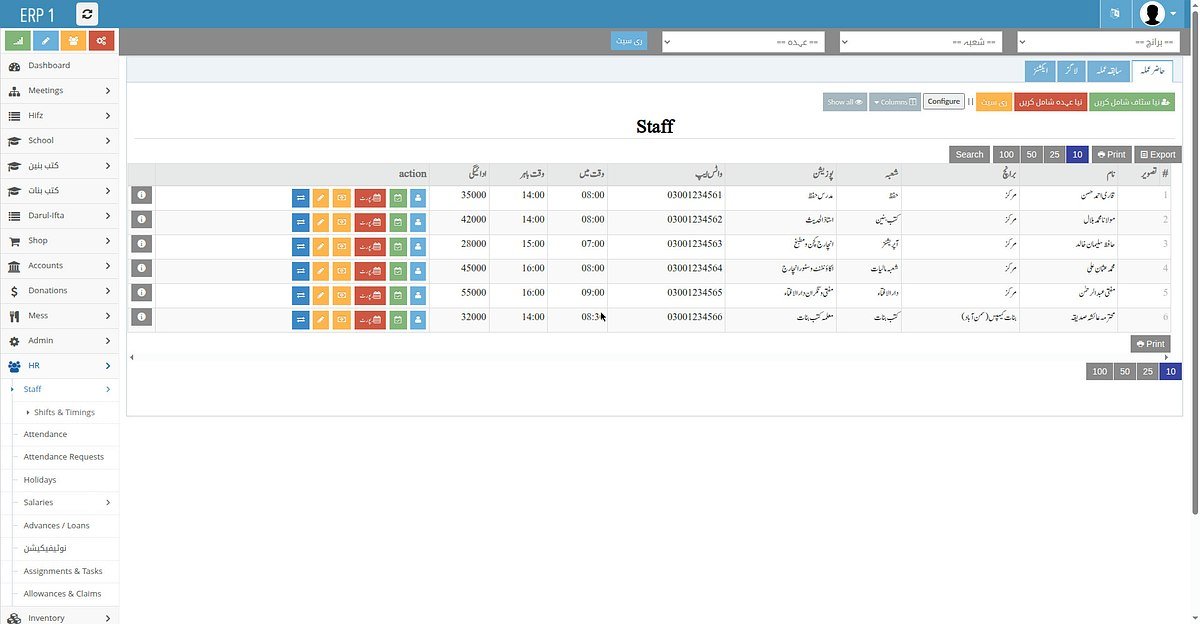The width and height of the screenshot is (1200, 625).
Task: Click the info icon on the 32000 row
Action: 141,316
